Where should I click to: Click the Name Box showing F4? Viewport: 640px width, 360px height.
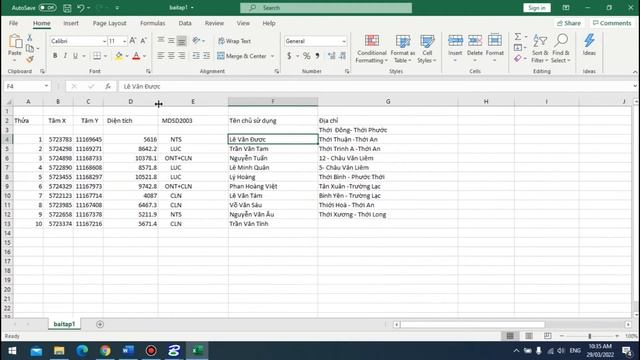[27, 86]
